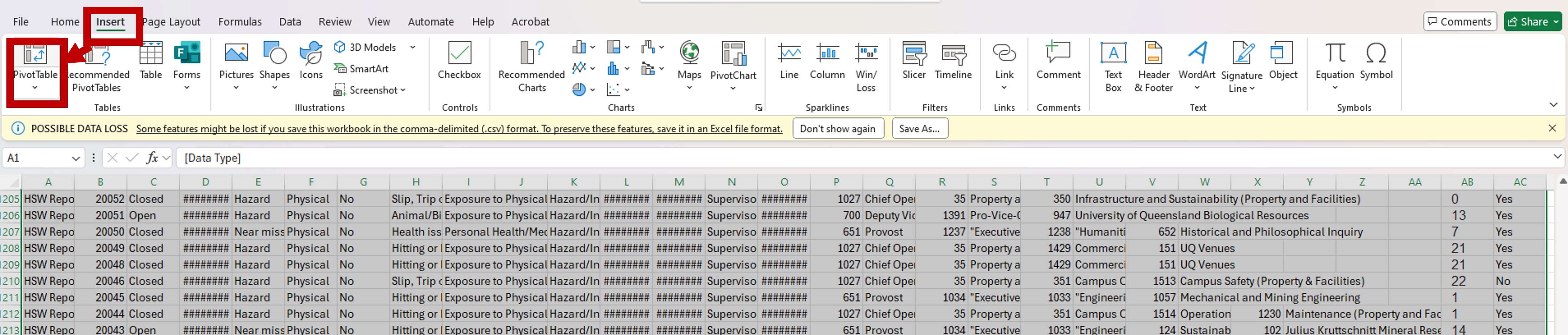This screenshot has width=1568, height=335.
Task: Open the Charts group dialog launcher
Action: (758, 108)
